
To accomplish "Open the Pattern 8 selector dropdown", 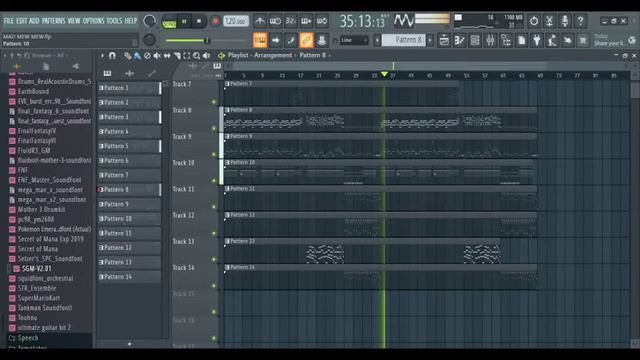I will pyautogui.click(x=403, y=40).
